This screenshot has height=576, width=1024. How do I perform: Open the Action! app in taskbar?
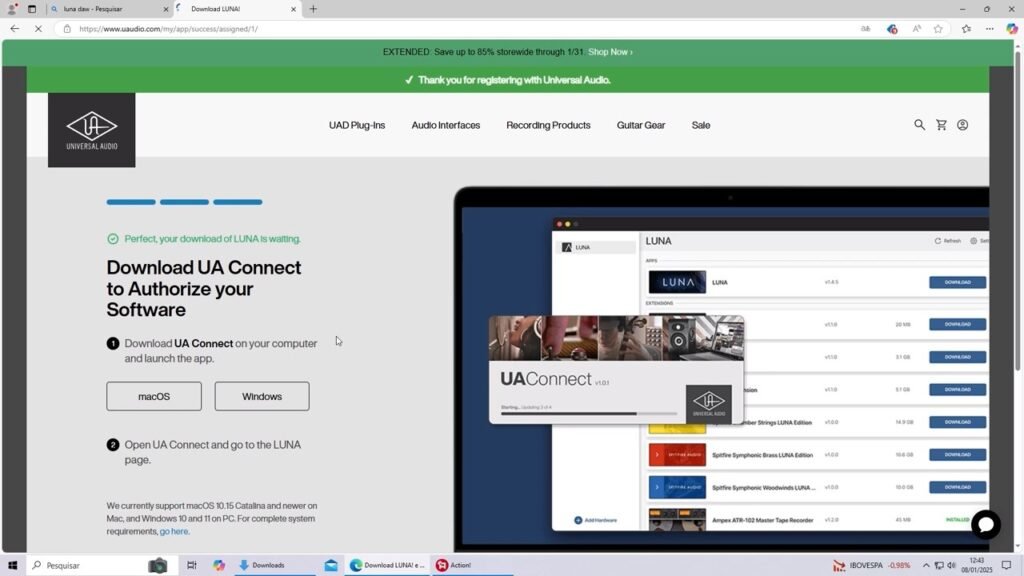click(472, 565)
